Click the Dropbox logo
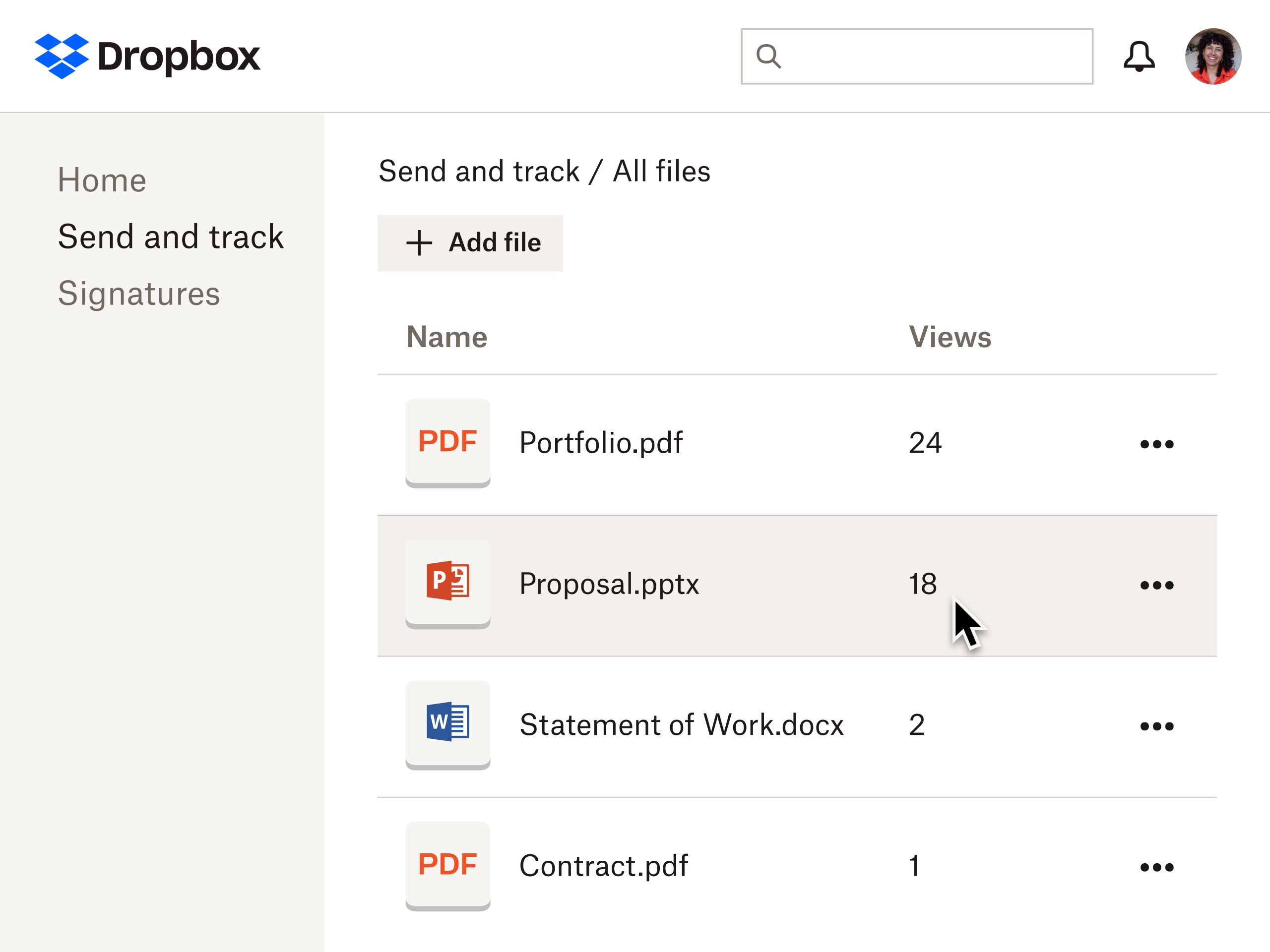1270x952 pixels. 146,56
